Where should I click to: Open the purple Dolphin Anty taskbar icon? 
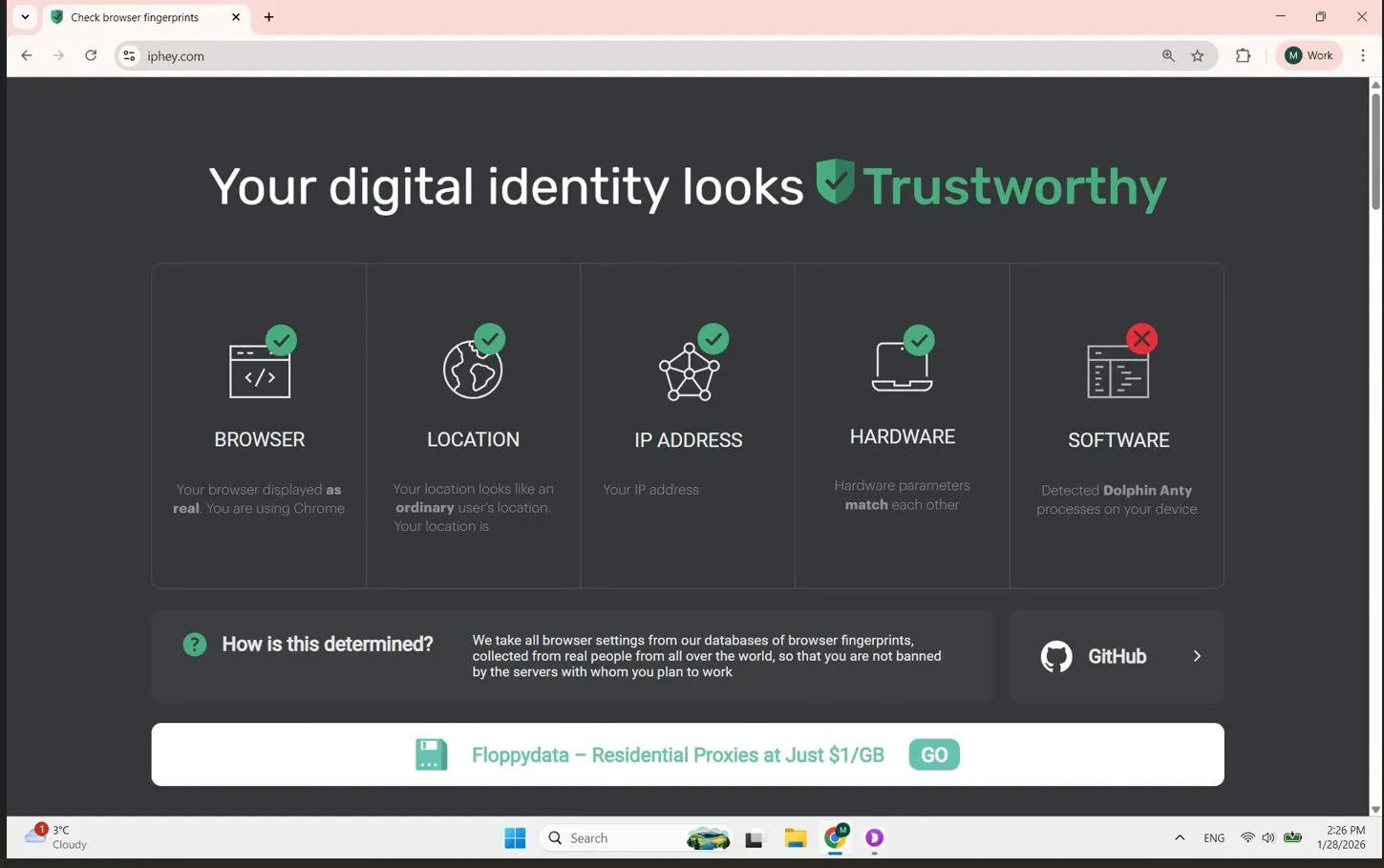[x=874, y=838]
